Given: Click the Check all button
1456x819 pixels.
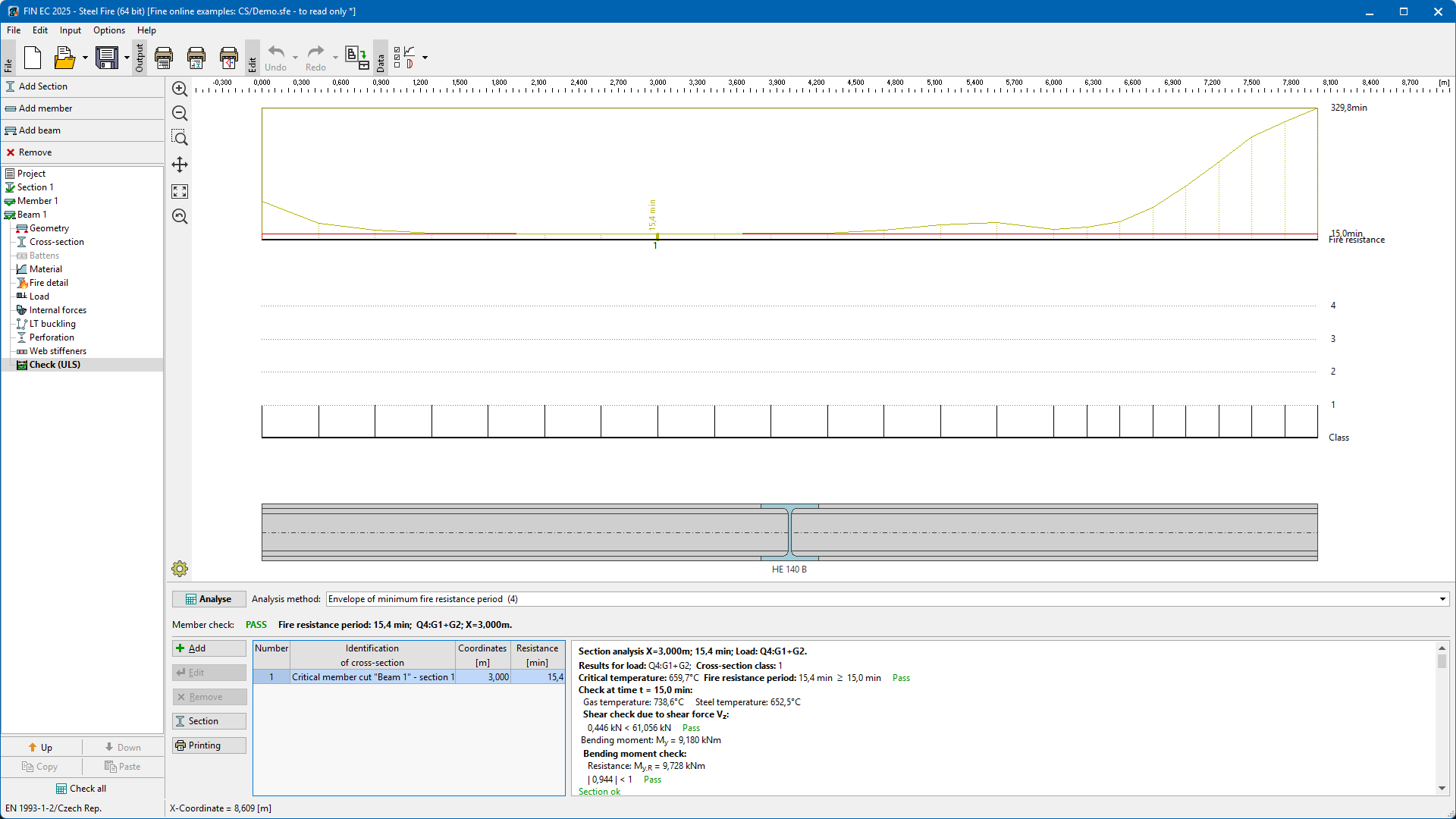Looking at the screenshot, I should (81, 789).
